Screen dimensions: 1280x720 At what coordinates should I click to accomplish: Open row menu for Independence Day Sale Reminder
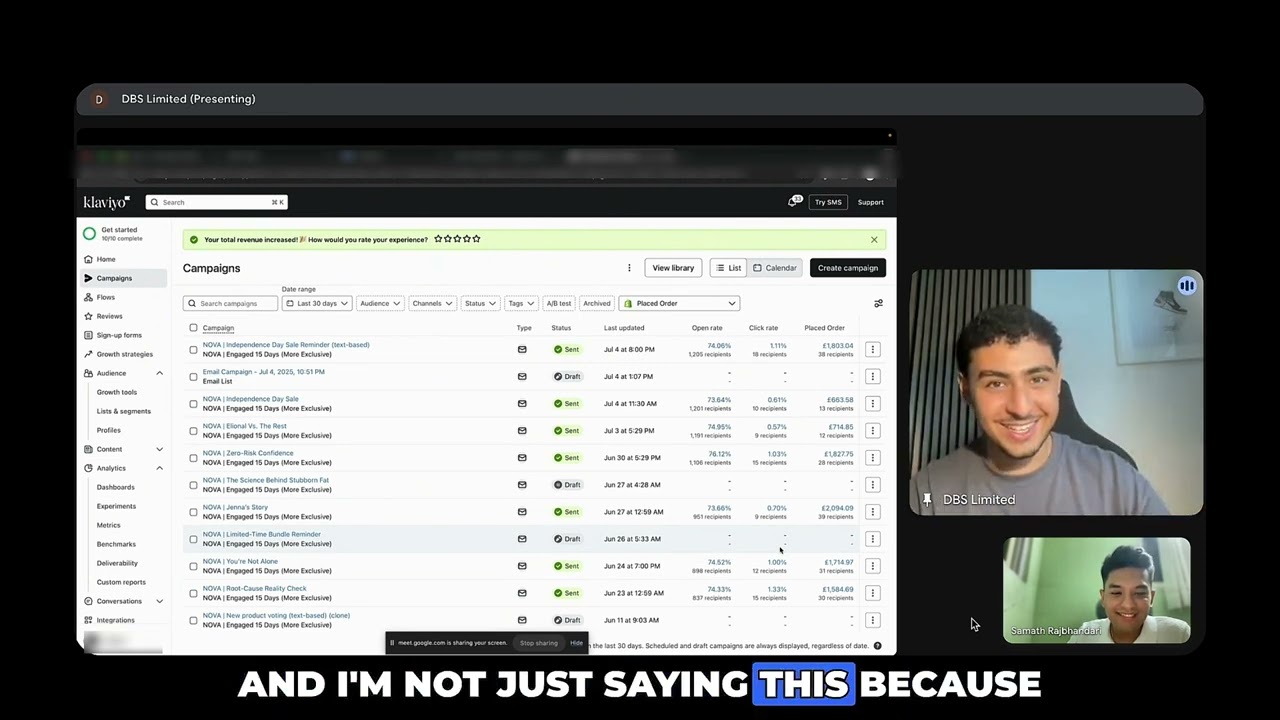point(872,349)
